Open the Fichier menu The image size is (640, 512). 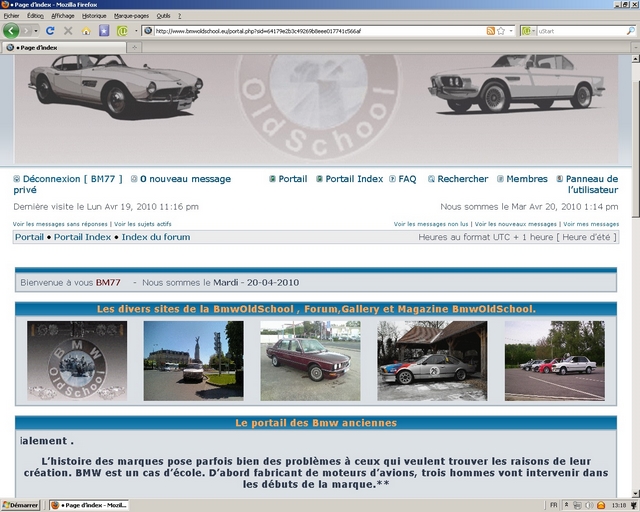pos(11,16)
